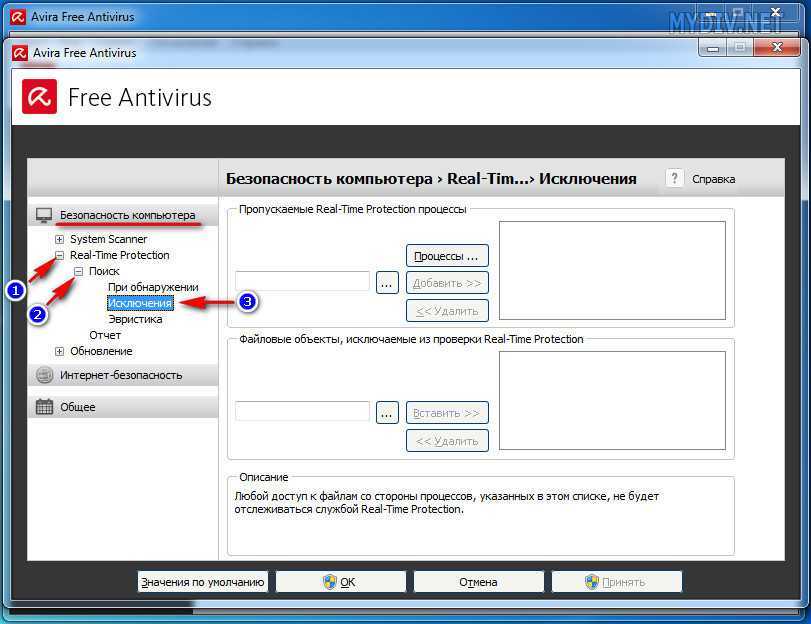Select Эвристика in the settings tree

(x=135, y=319)
